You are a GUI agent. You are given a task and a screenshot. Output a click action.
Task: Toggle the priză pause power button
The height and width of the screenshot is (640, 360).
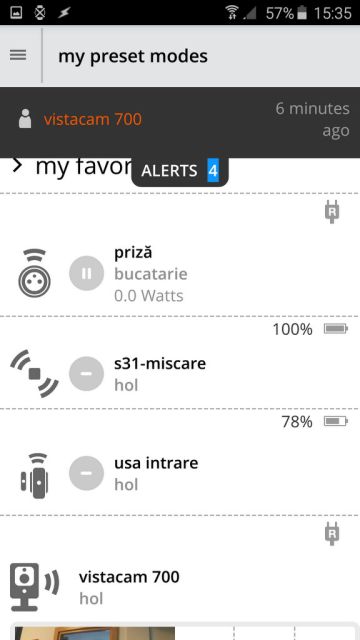[87, 273]
